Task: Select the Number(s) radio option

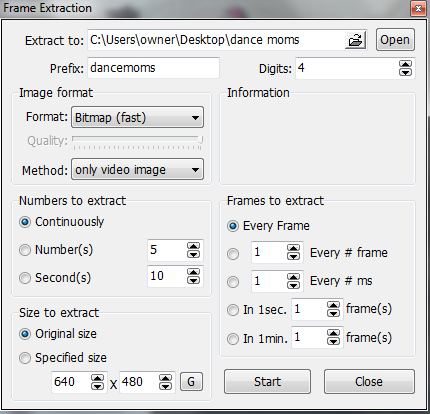Action: coord(25,250)
